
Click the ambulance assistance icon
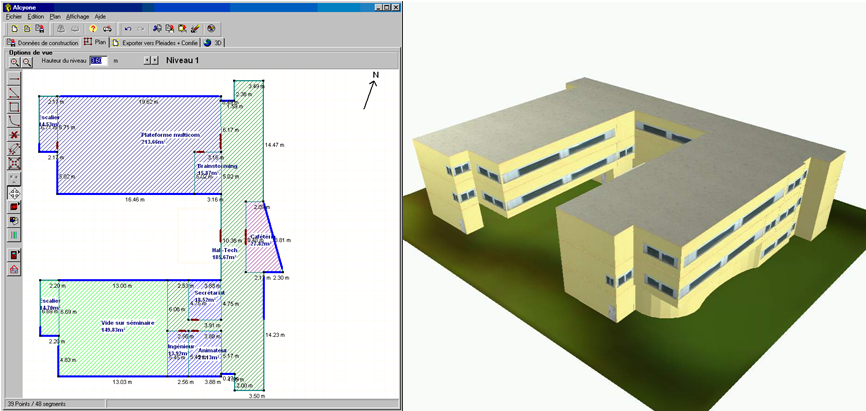tap(108, 29)
